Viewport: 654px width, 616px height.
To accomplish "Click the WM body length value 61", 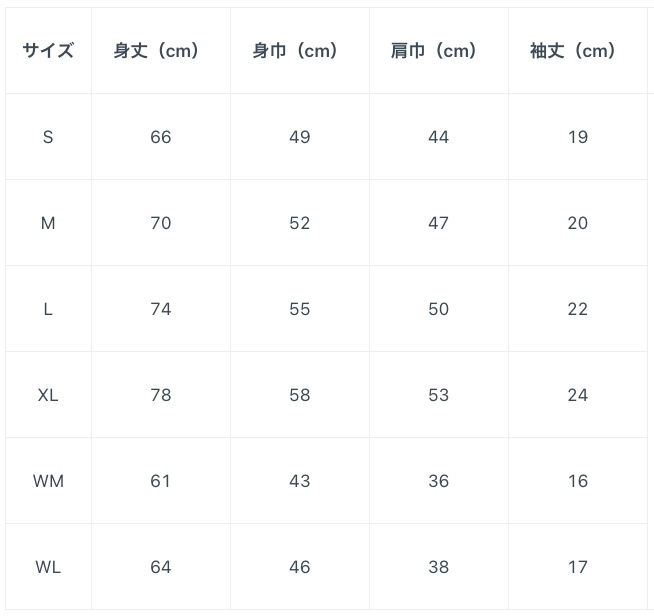I will coord(161,481).
